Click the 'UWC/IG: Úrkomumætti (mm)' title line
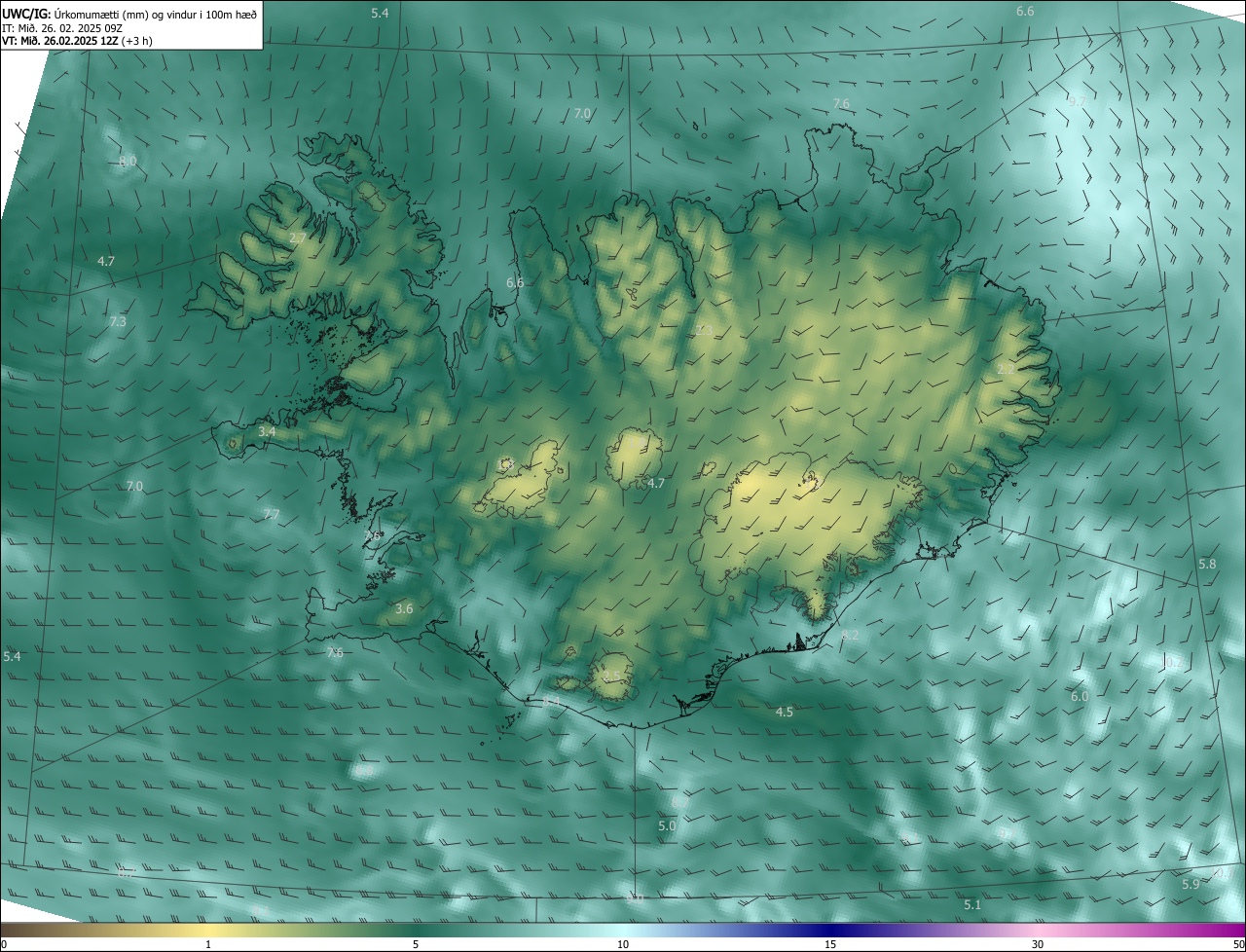This screenshot has height=952, width=1246. pyautogui.click(x=129, y=14)
